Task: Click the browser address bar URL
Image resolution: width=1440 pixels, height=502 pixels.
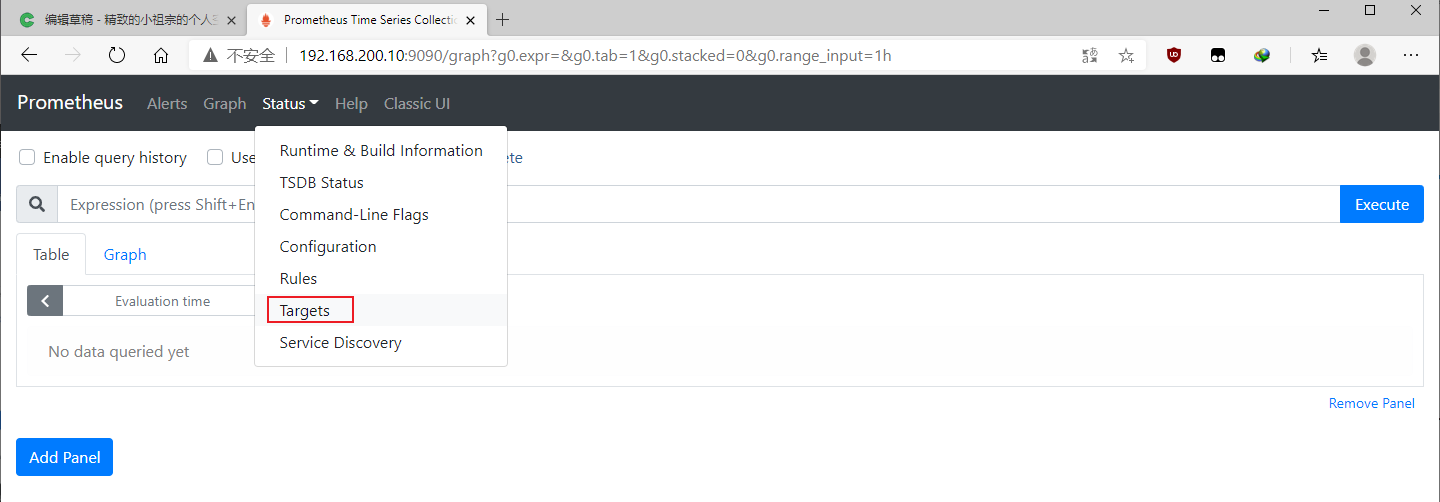Action: 595,56
